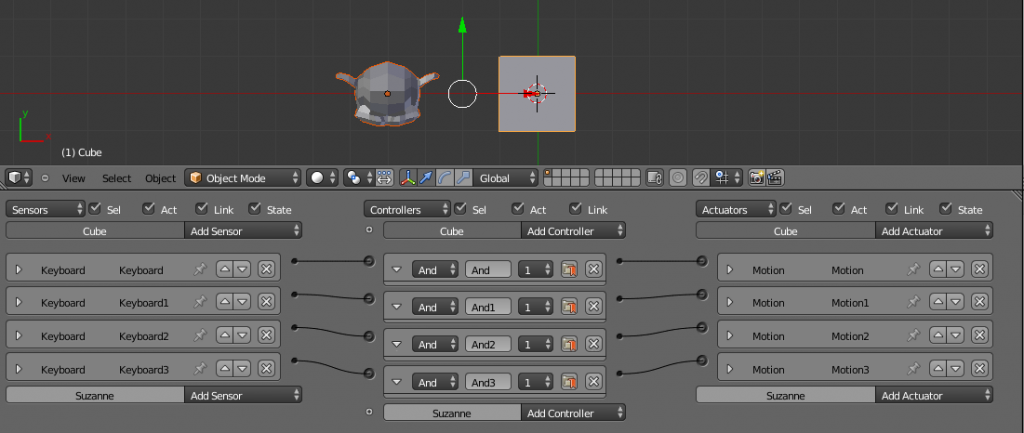Open the Select menu
Image resolution: width=1024 pixels, height=433 pixels.
pyautogui.click(x=116, y=178)
